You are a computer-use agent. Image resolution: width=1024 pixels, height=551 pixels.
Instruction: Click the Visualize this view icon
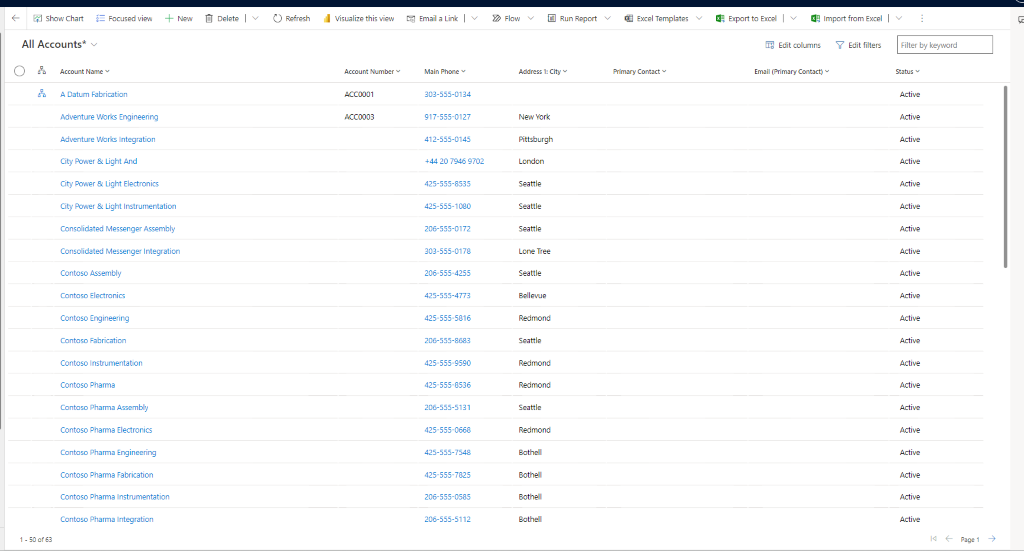tap(327, 18)
